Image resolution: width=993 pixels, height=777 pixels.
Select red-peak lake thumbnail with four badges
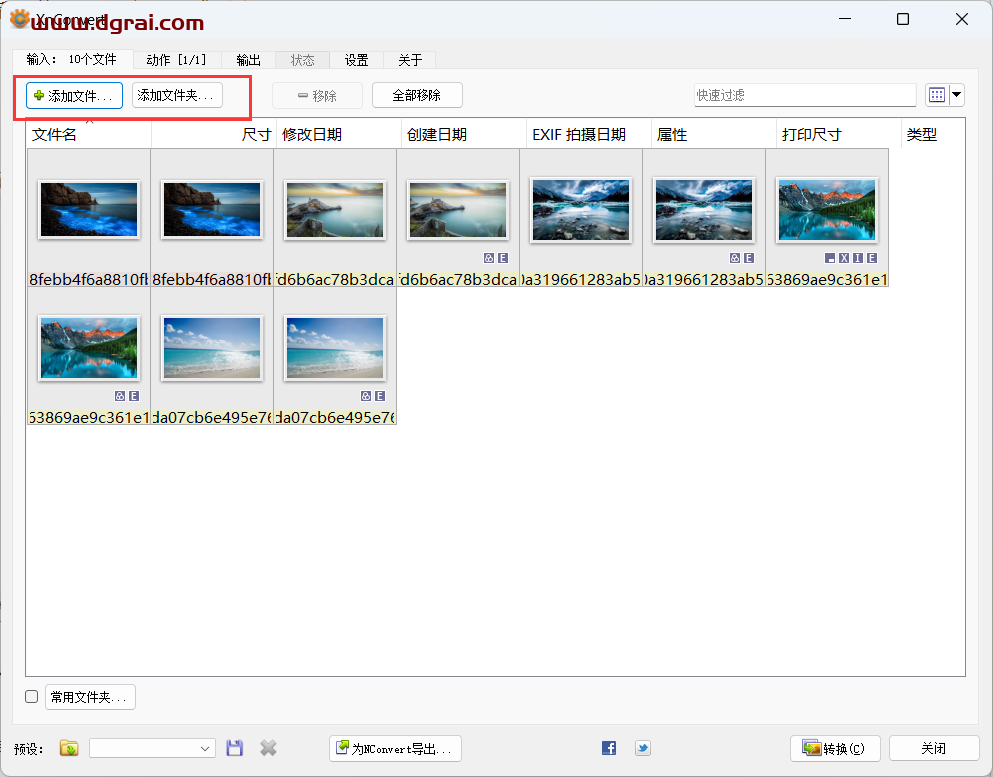pyautogui.click(x=826, y=210)
